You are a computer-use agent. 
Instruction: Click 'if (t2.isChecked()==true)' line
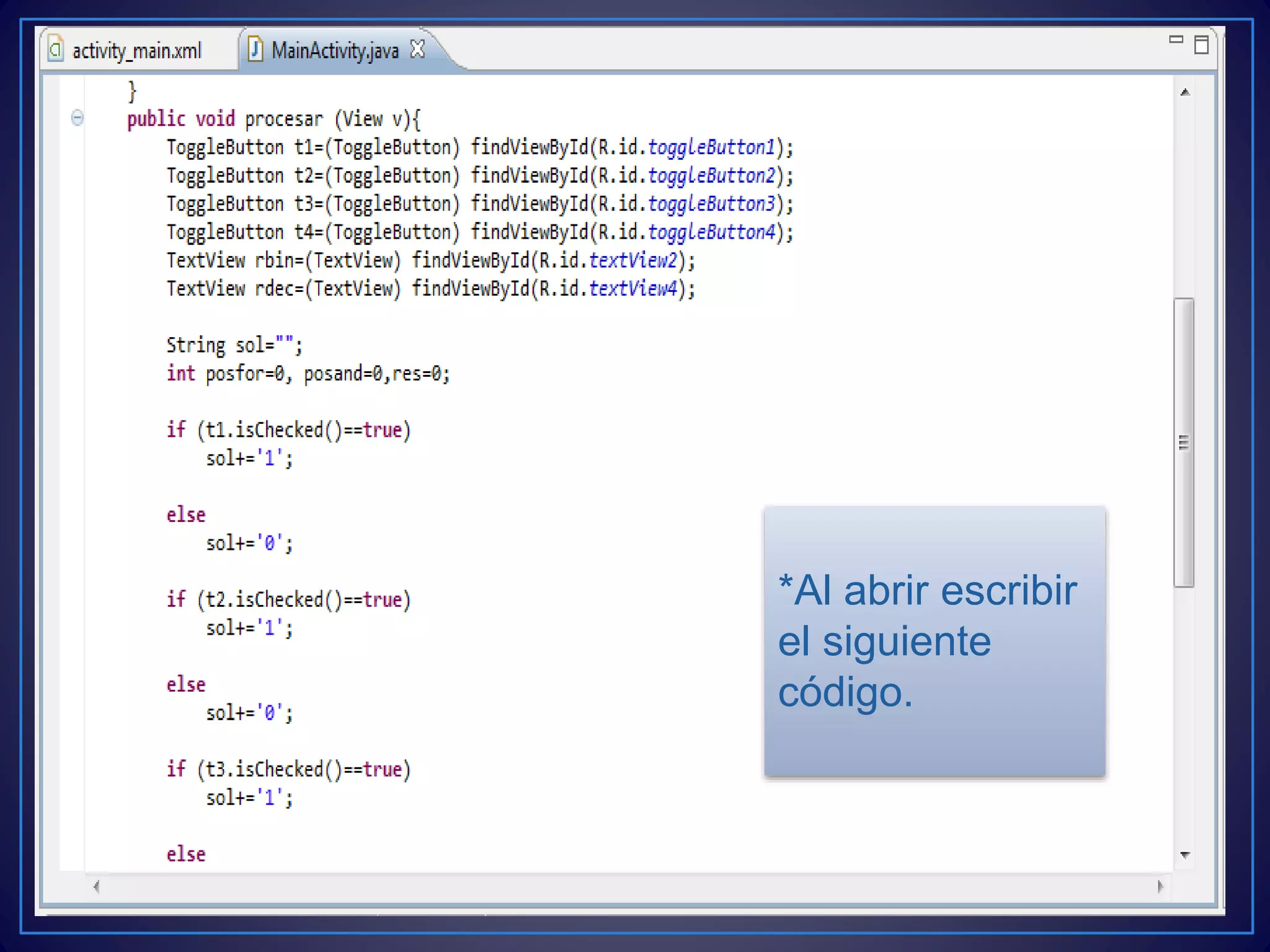pyautogui.click(x=288, y=600)
